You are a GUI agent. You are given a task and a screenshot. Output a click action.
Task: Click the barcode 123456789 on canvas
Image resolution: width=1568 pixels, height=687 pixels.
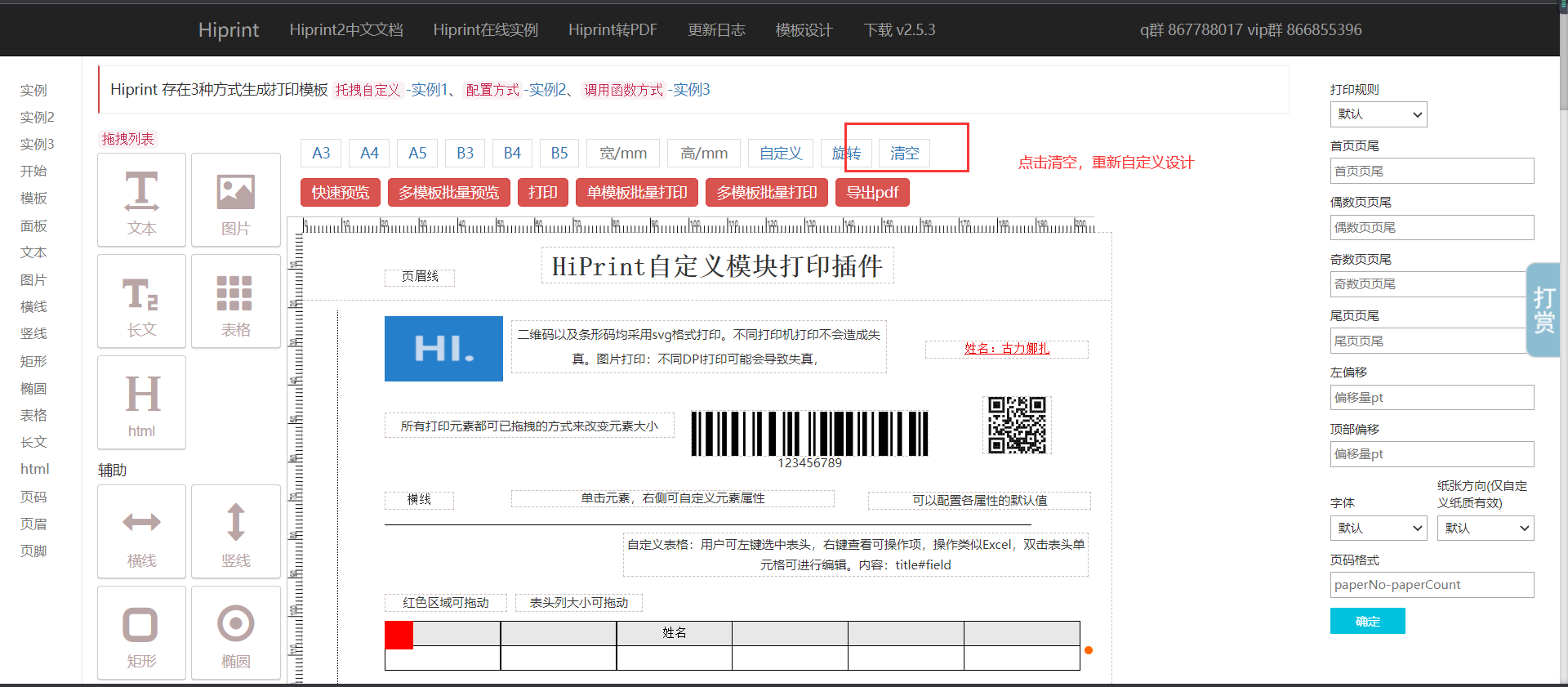tap(809, 439)
